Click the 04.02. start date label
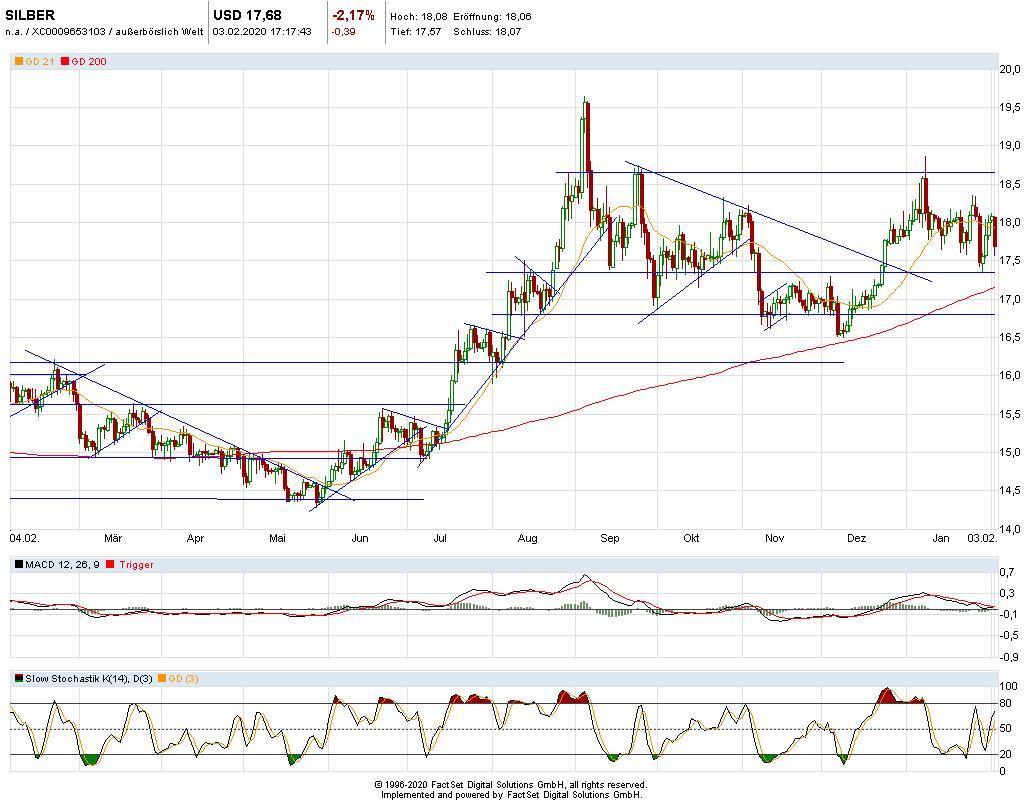Viewport: 1024px width, 800px height. [x=24, y=539]
